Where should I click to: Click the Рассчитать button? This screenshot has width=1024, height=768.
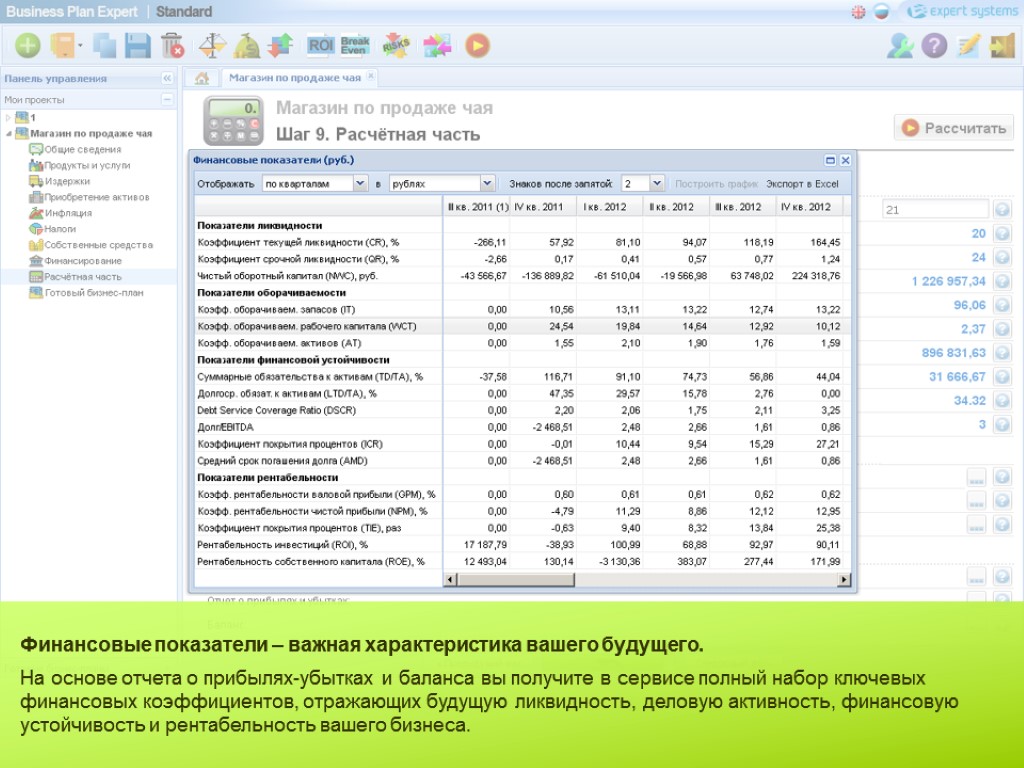tap(954, 128)
